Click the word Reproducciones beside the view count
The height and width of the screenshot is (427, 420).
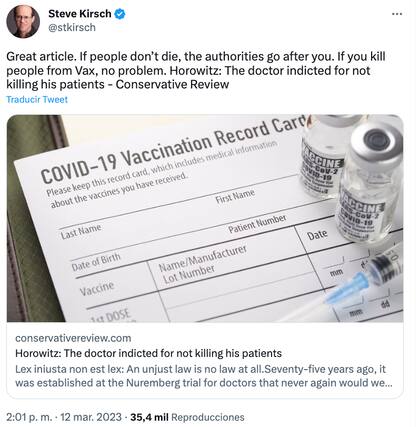pos(208,417)
